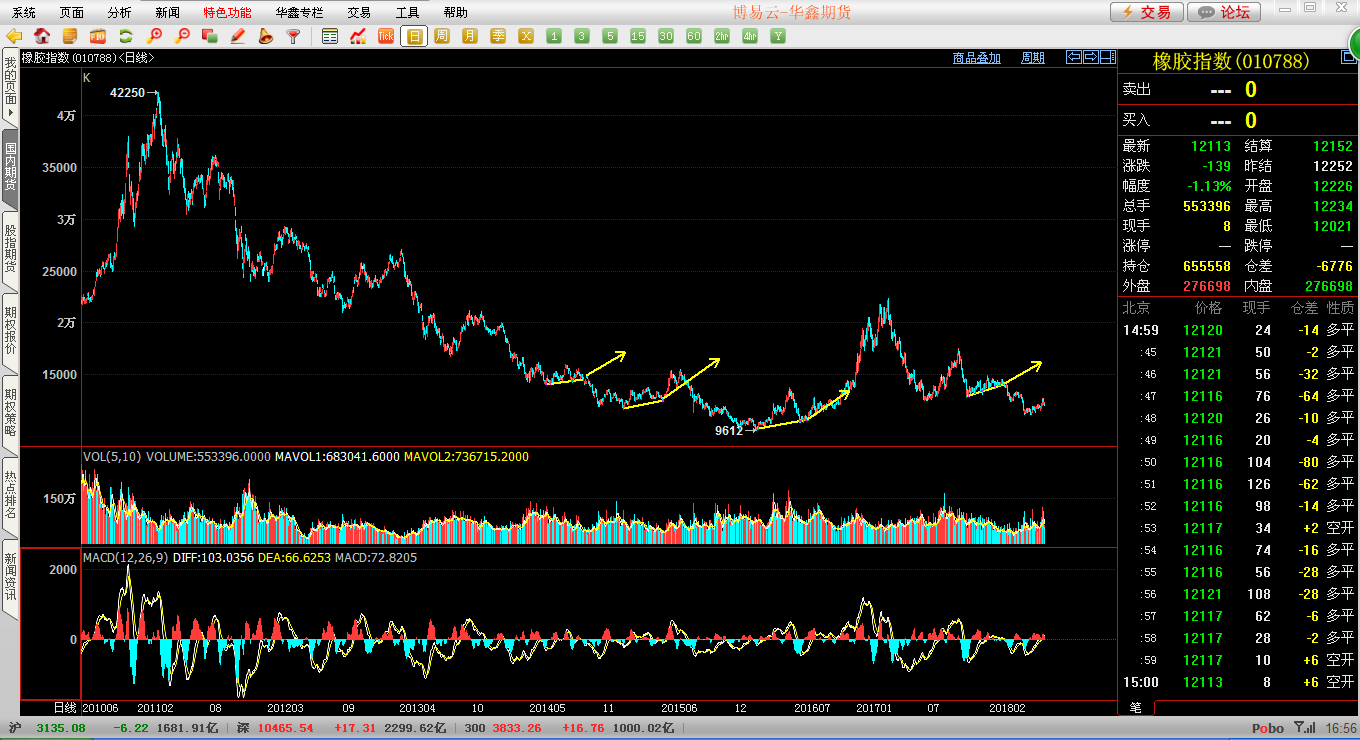Select the 季 quarterly period button
Image resolution: width=1360 pixels, height=740 pixels.
[498, 36]
